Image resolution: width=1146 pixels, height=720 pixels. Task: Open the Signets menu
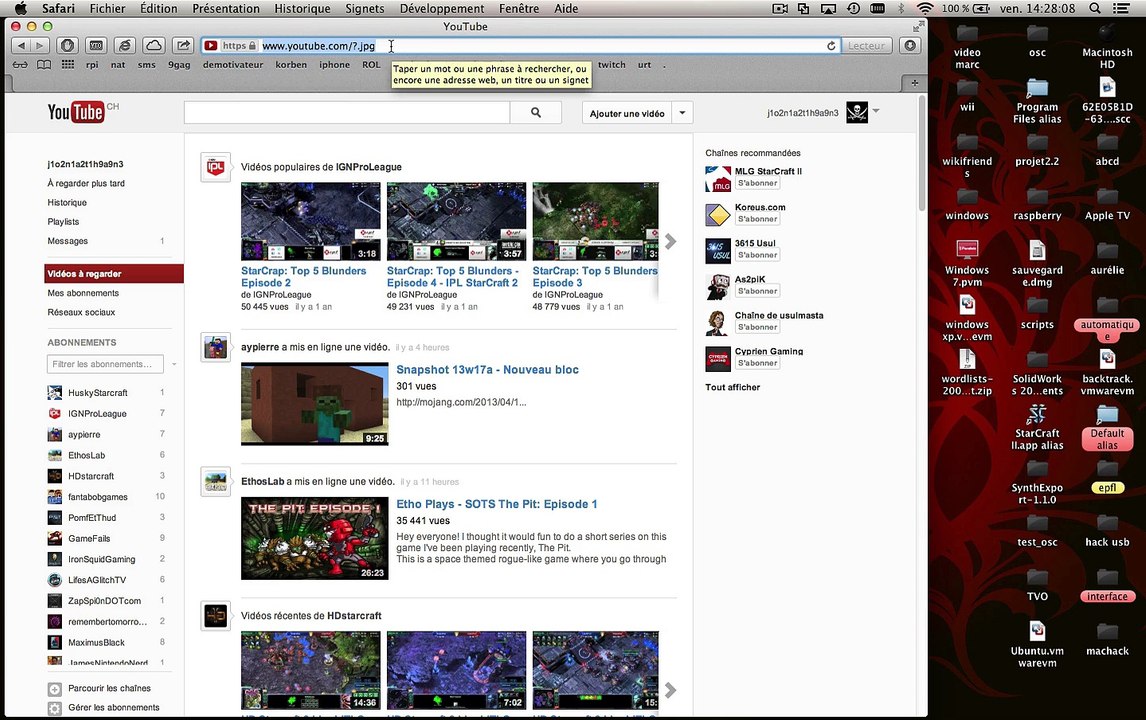[365, 8]
